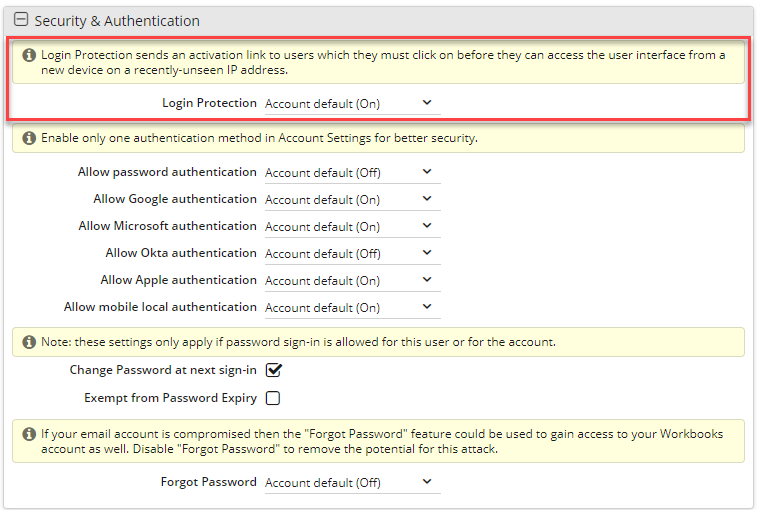Uncheck Change Password at next sign-in
757x510 pixels.
click(273, 370)
